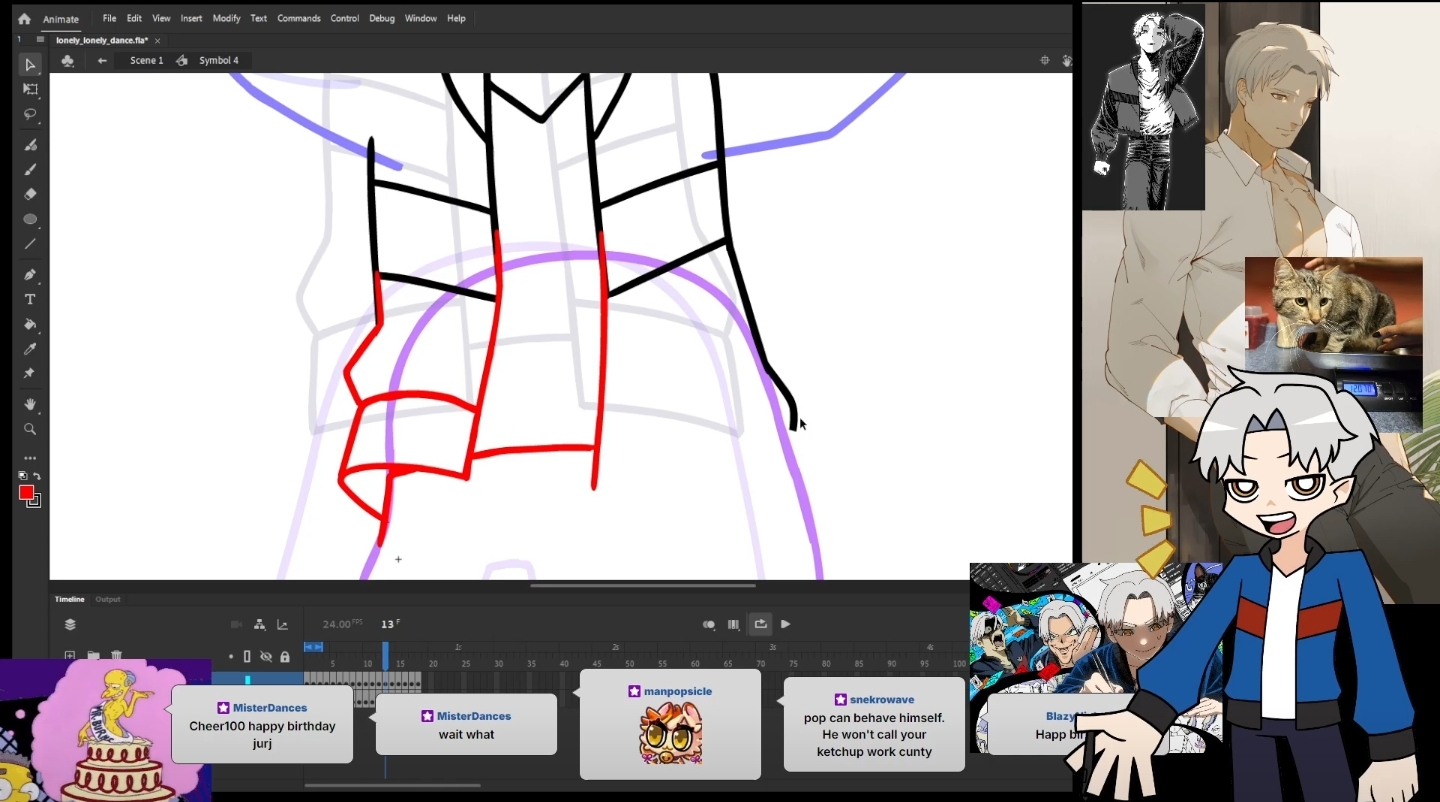Close the lonely_lonely_dance.fla document tab
1440x802 pixels.
[158, 40]
